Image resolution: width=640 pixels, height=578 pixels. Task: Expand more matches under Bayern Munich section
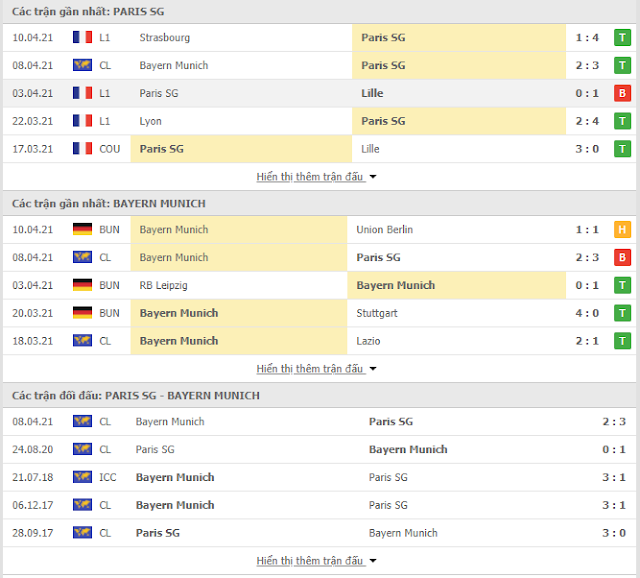coord(316,369)
